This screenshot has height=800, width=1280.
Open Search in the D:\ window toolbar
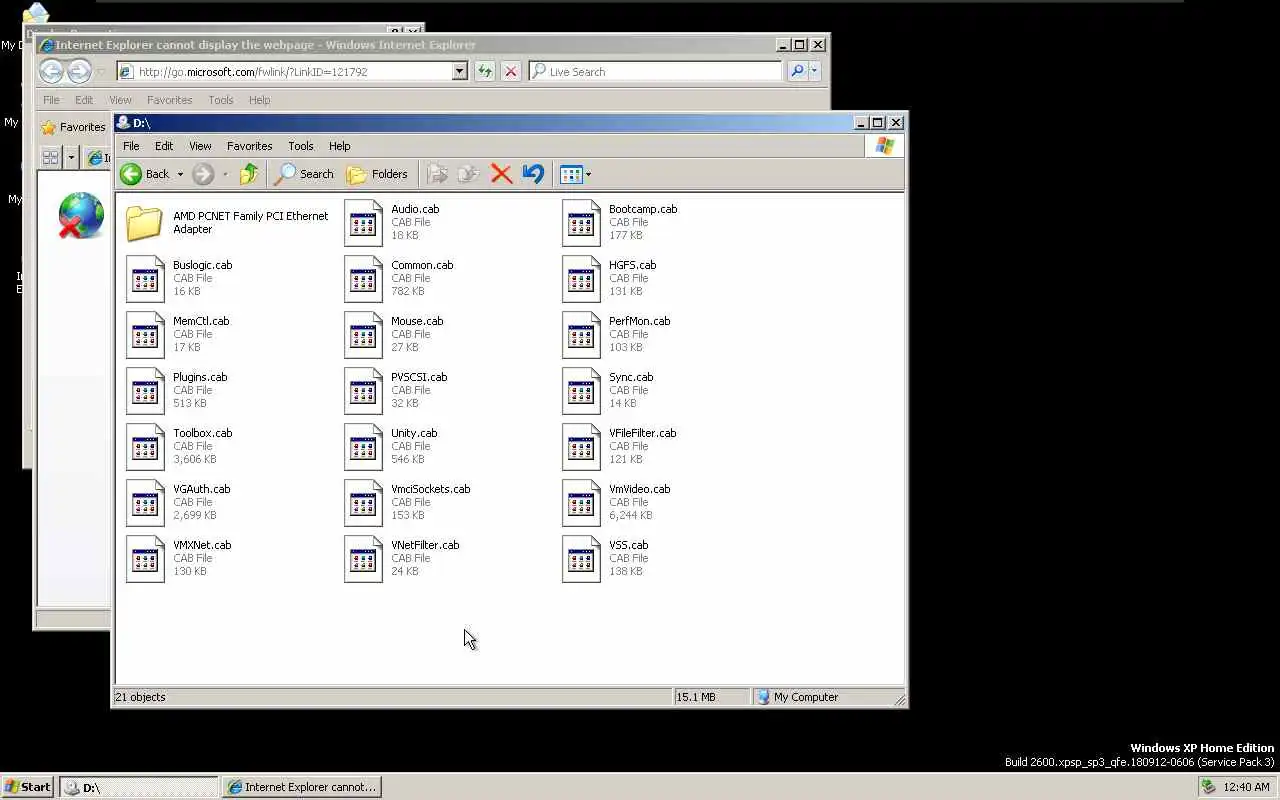[x=305, y=174]
